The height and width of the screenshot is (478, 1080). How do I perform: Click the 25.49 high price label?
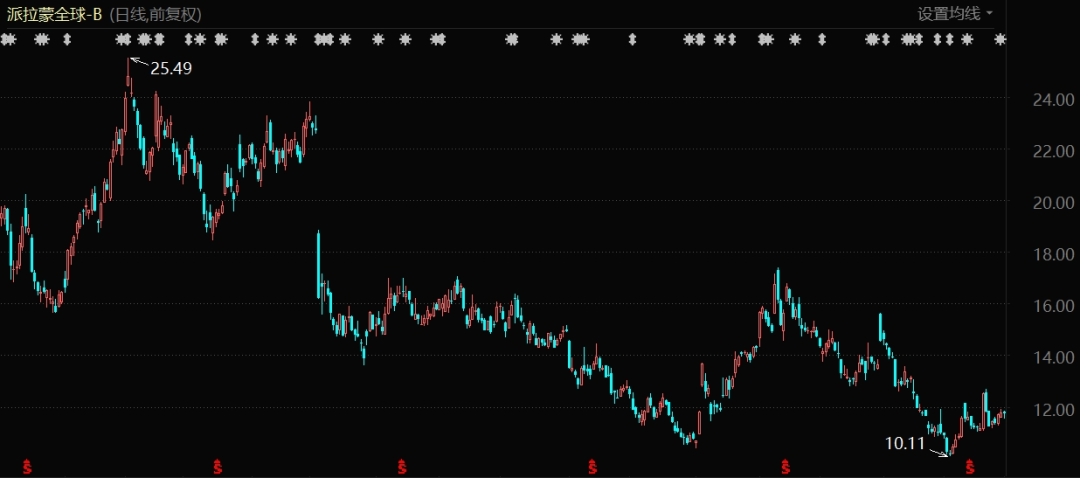click(171, 68)
